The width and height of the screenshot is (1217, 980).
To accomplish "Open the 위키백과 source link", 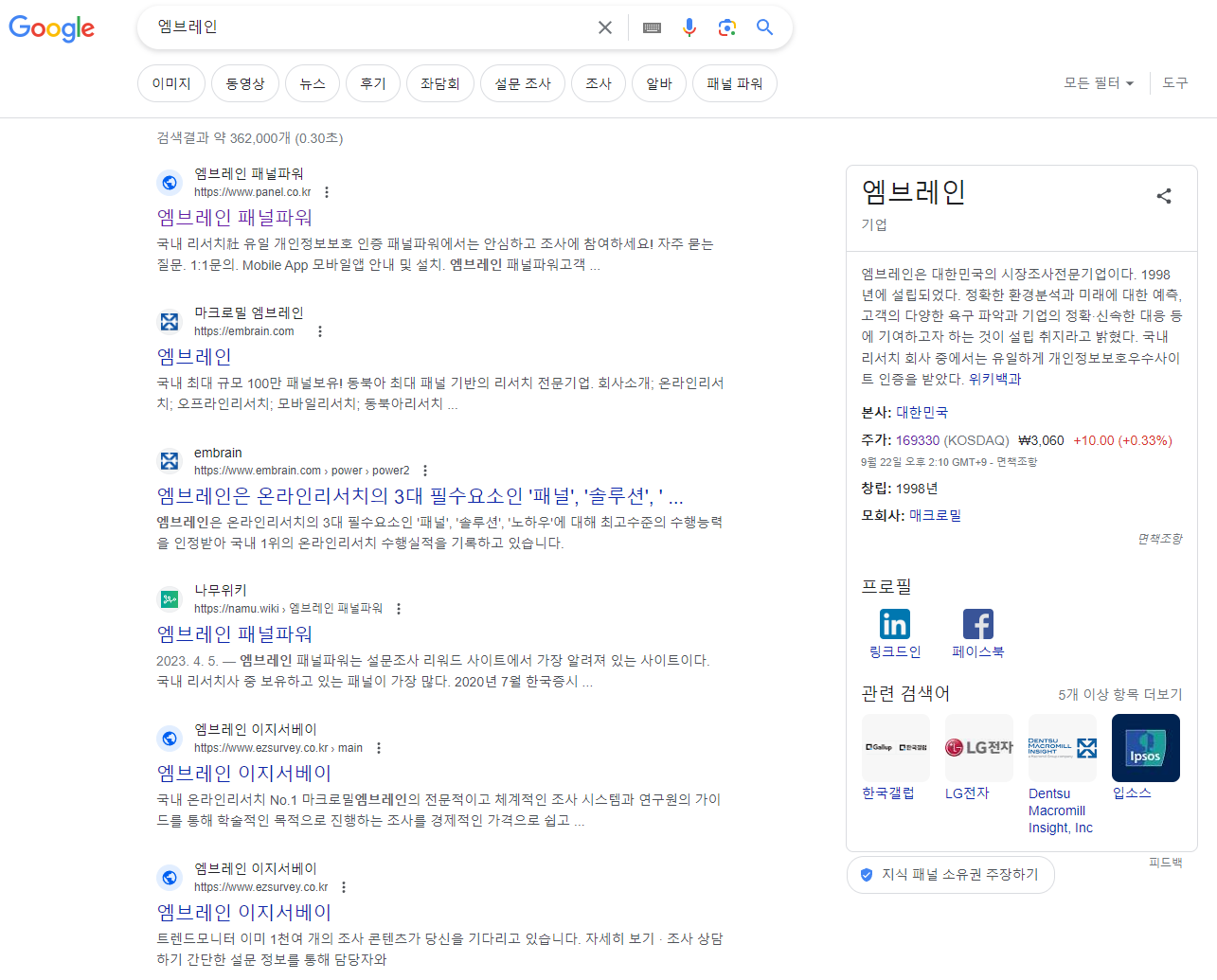I will click(x=995, y=379).
